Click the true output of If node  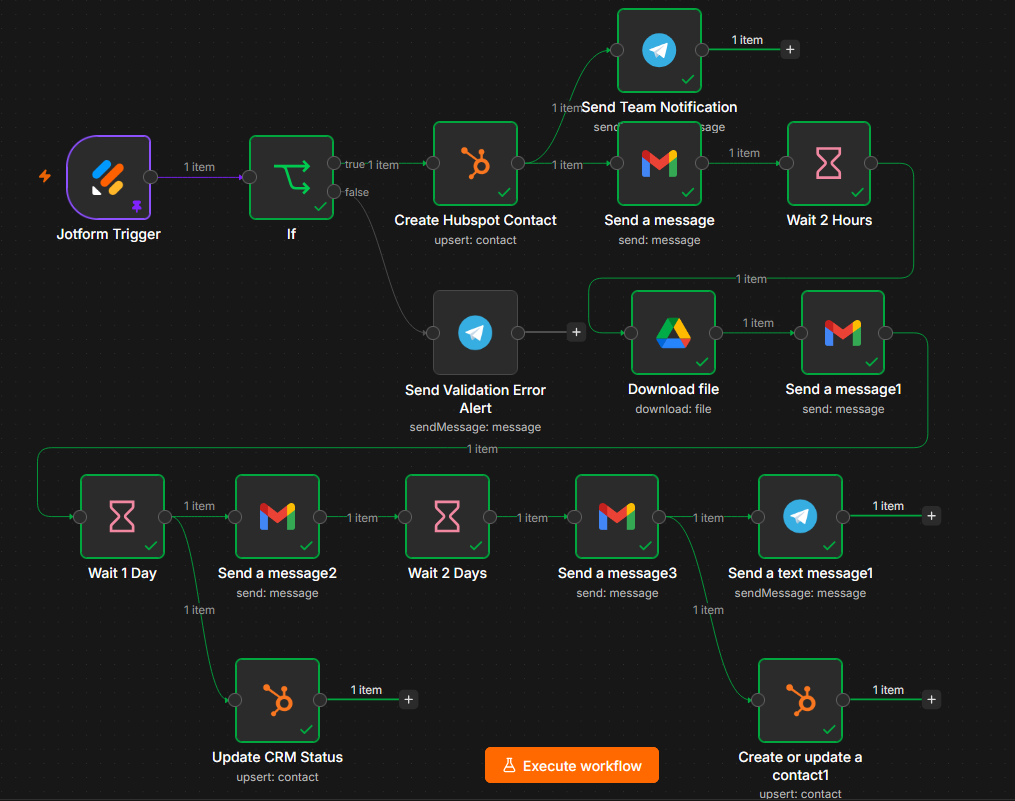point(334,163)
